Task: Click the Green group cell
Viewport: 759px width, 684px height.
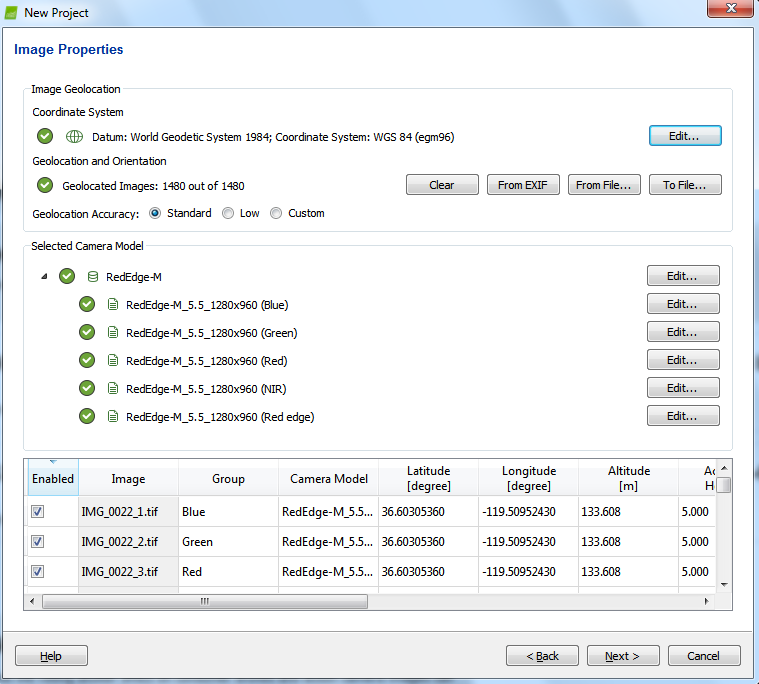Action: click(228, 542)
